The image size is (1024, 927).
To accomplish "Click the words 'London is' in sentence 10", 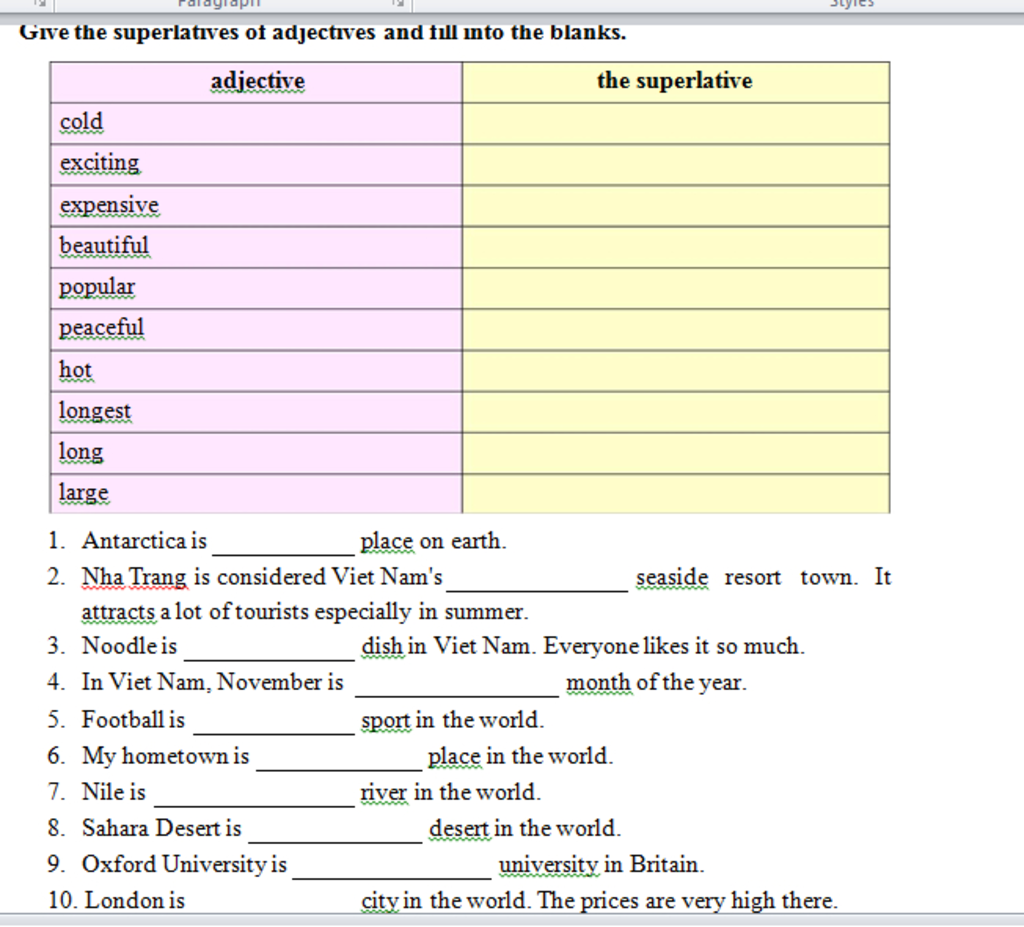I will [x=135, y=900].
